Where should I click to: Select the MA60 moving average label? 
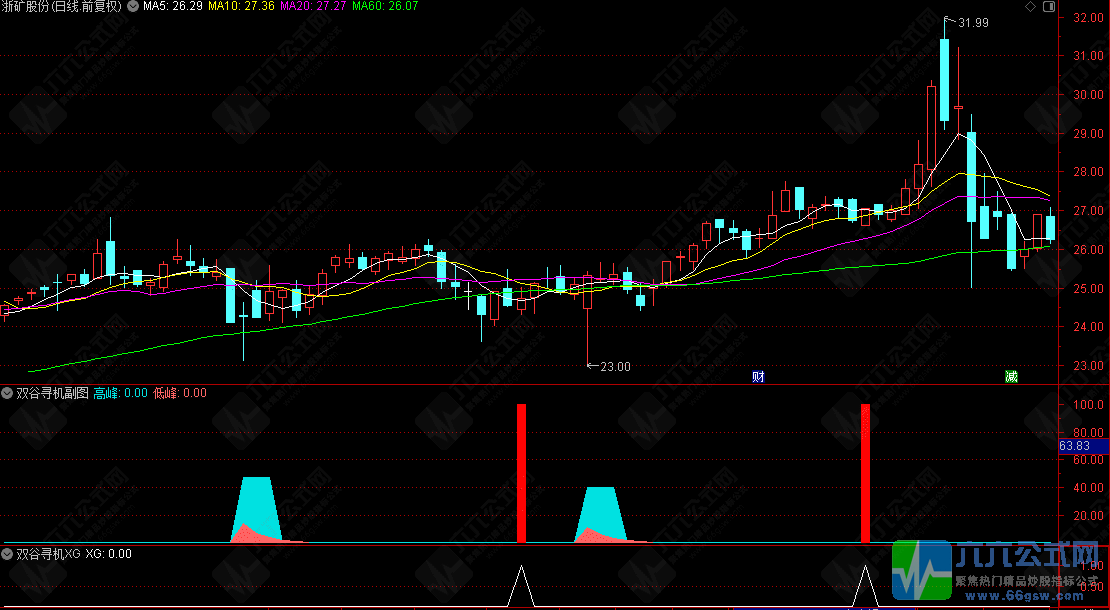(x=385, y=6)
